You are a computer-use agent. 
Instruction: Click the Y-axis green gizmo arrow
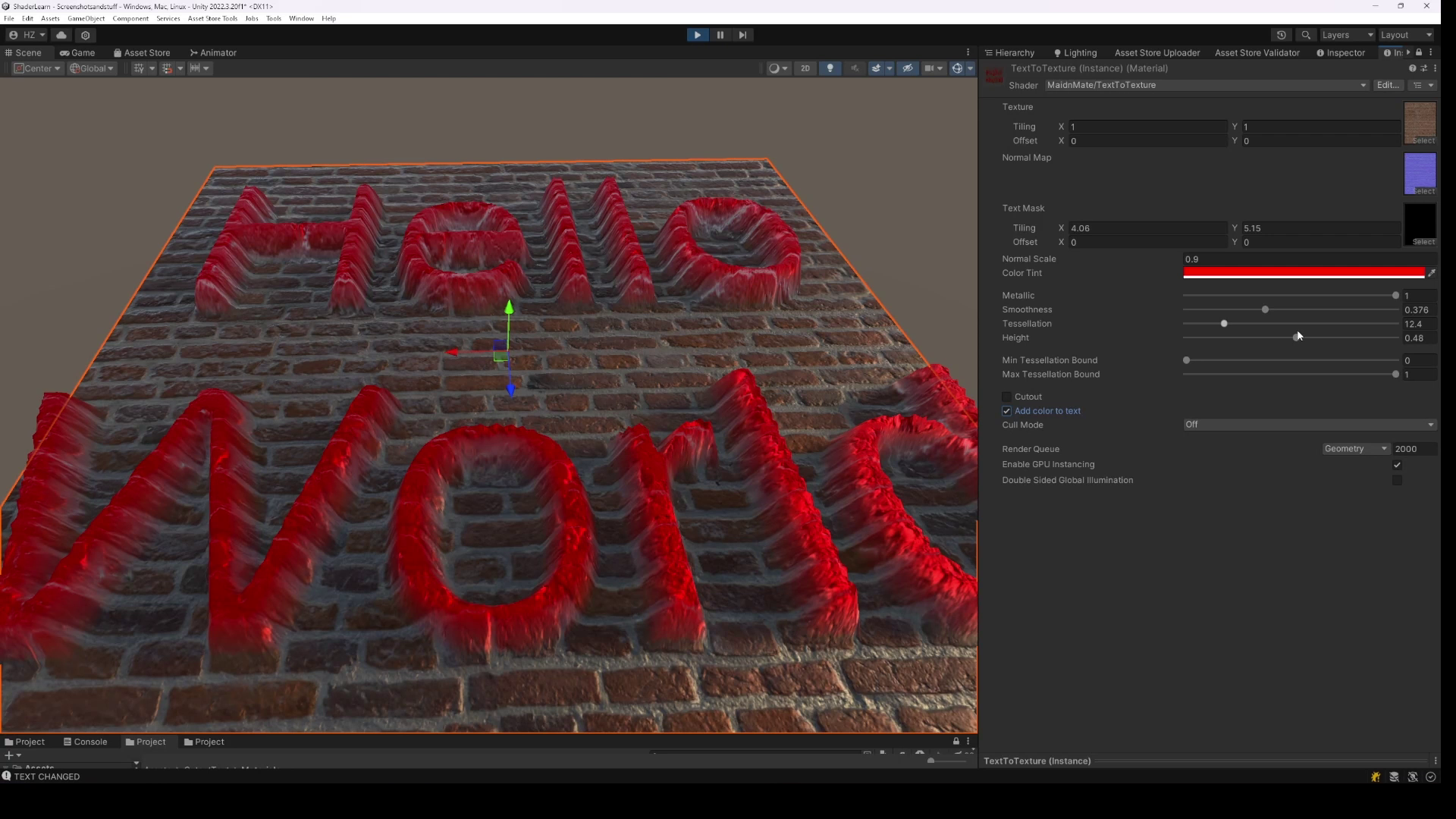click(509, 307)
